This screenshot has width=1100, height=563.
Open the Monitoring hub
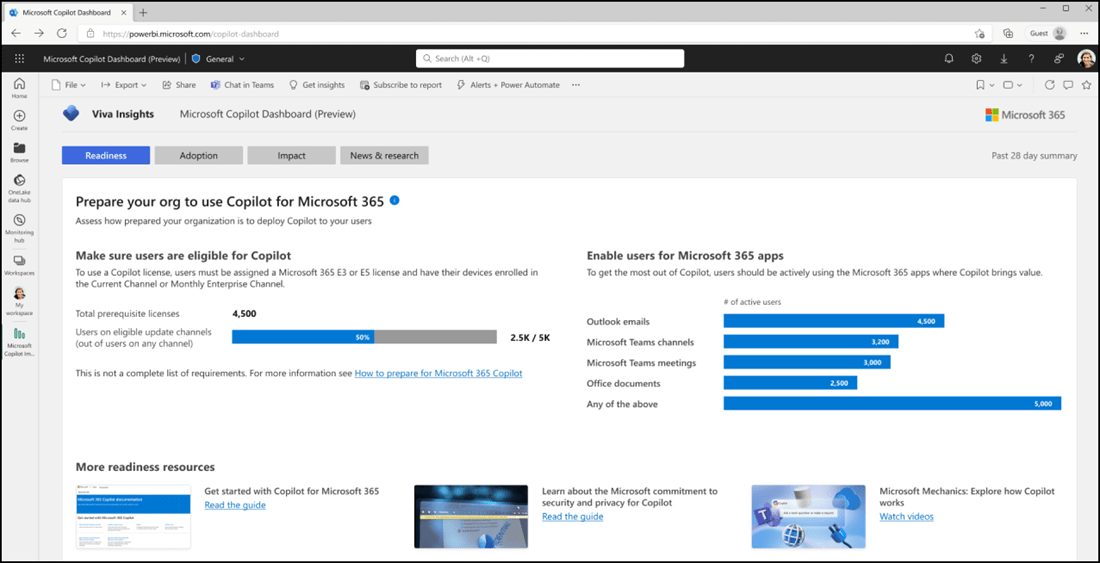point(20,228)
